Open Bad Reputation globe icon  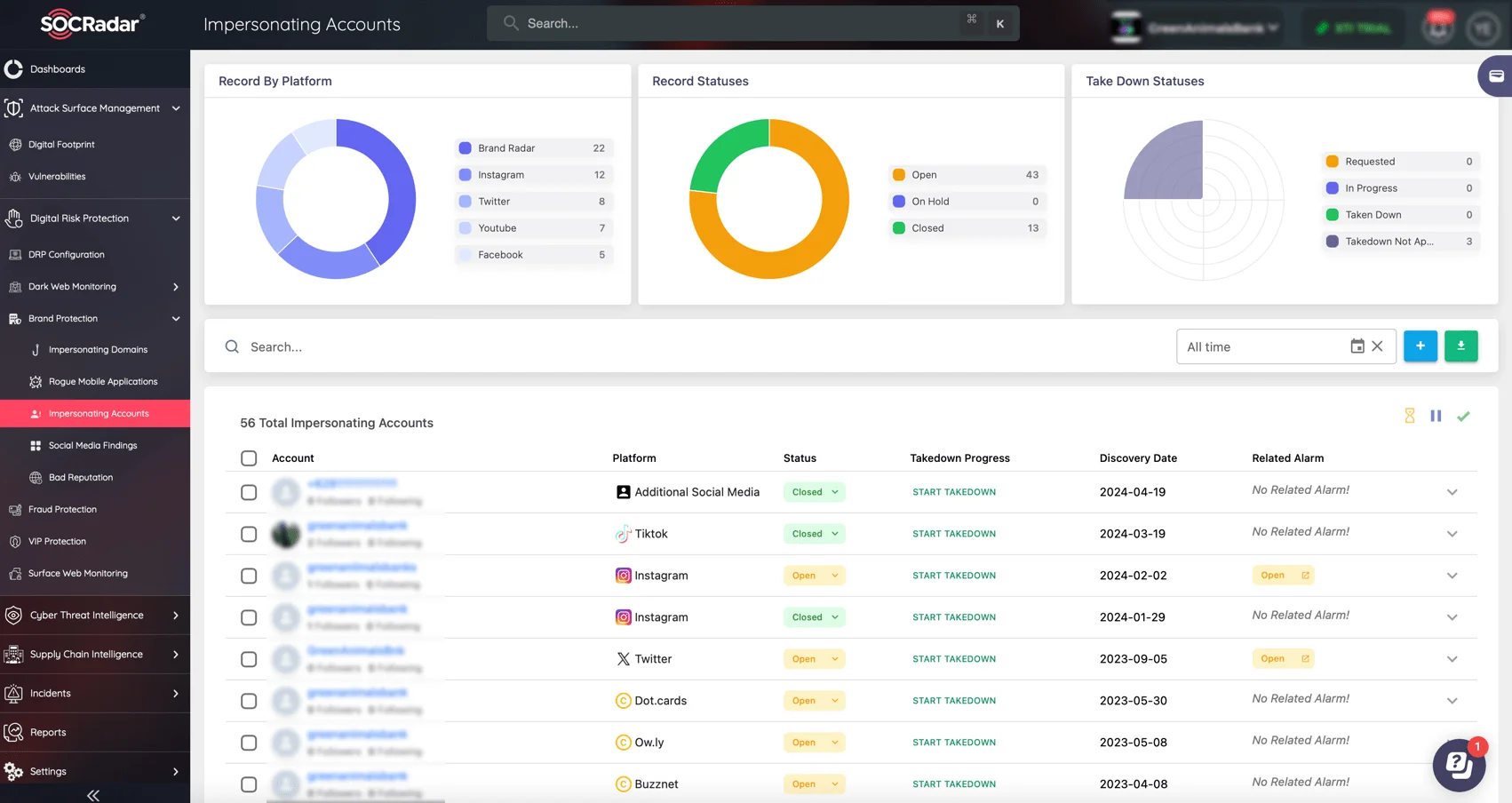click(x=36, y=478)
